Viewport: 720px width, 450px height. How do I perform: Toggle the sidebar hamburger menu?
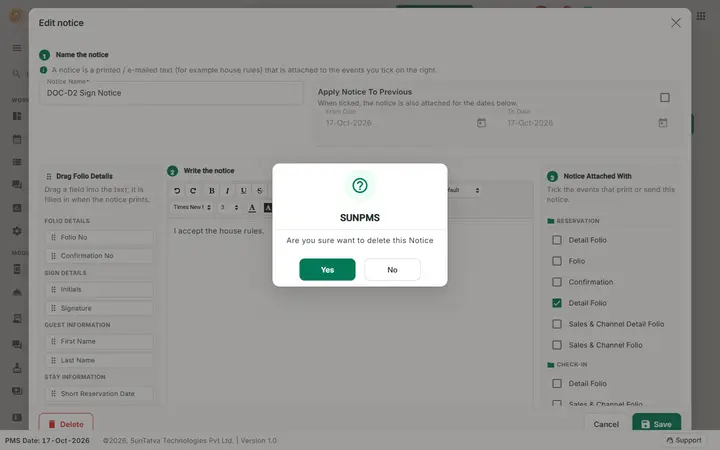coord(17,48)
